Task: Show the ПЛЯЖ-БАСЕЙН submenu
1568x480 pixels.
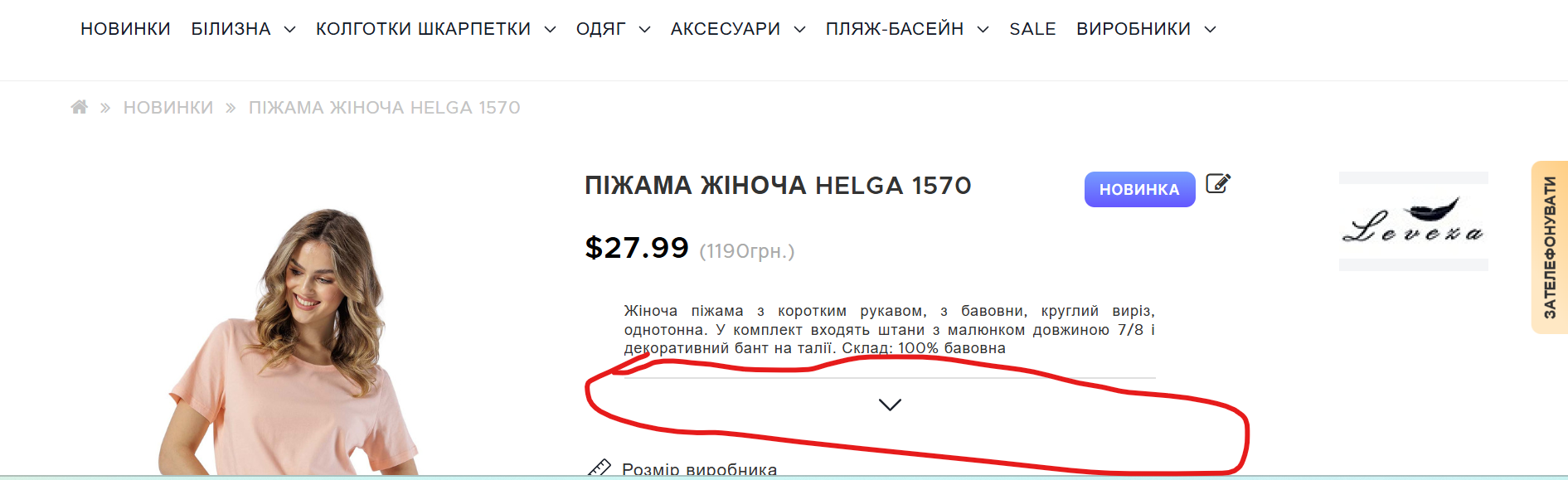Action: click(906, 29)
